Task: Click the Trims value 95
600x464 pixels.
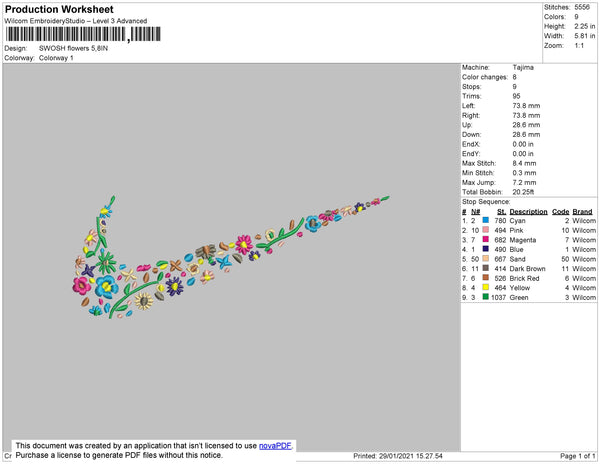Action: (x=516, y=96)
